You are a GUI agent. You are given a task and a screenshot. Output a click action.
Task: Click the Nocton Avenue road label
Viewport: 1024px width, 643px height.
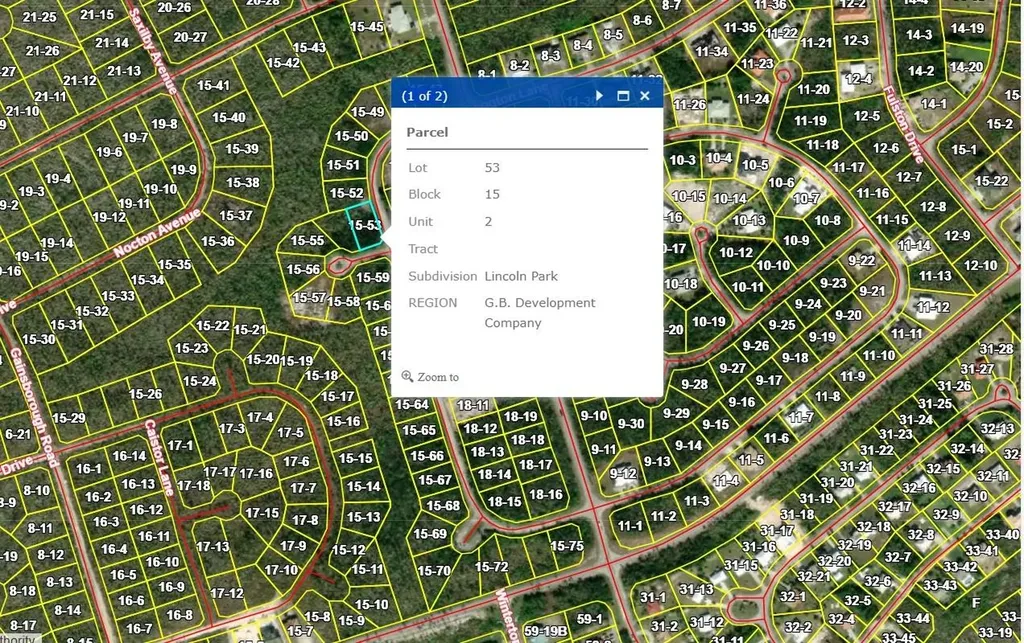click(157, 233)
